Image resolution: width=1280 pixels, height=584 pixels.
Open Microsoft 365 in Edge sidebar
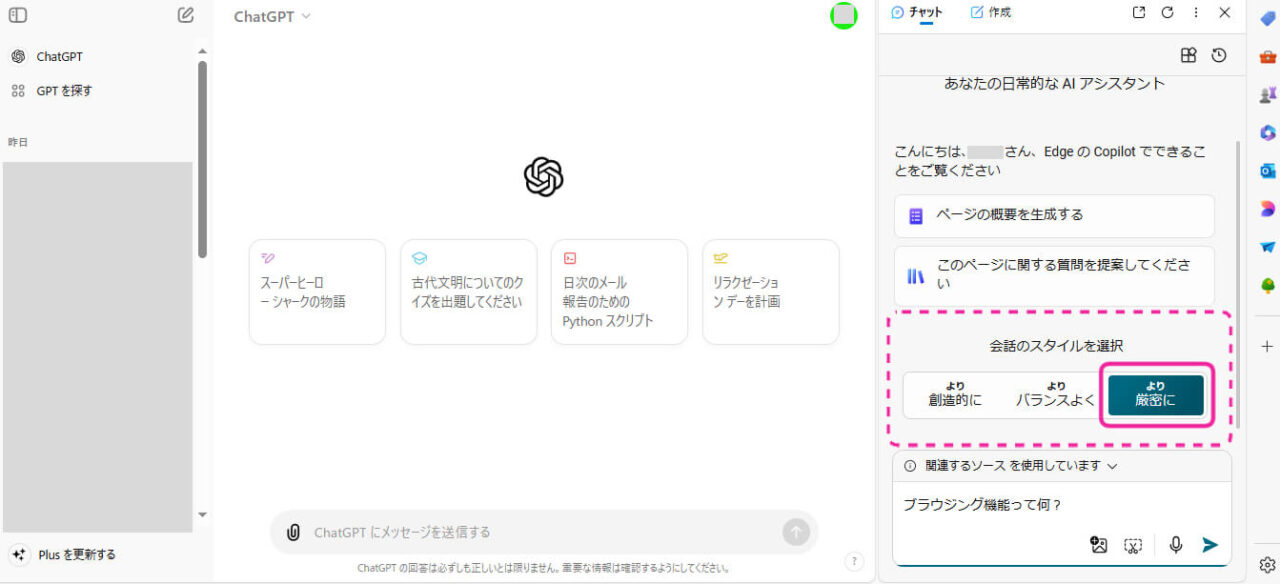[x=1268, y=133]
